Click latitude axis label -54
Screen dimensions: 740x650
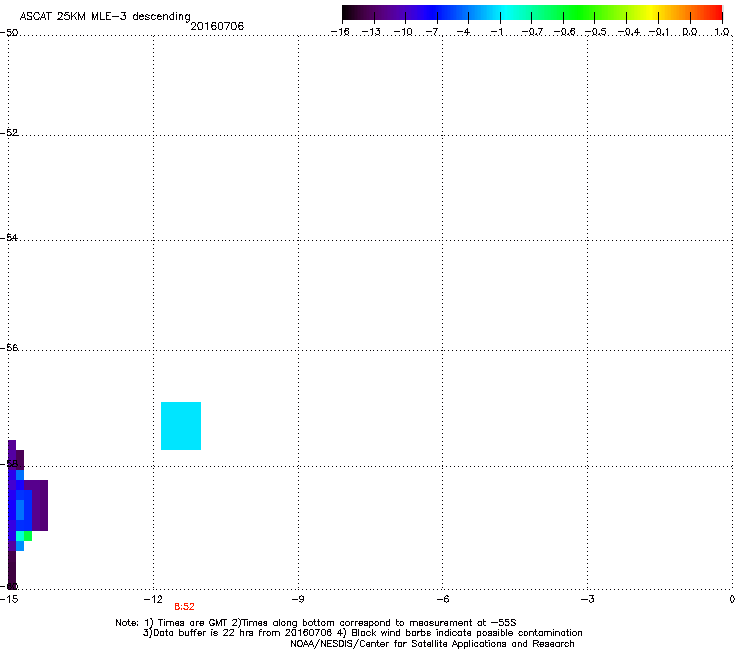coord(9,237)
